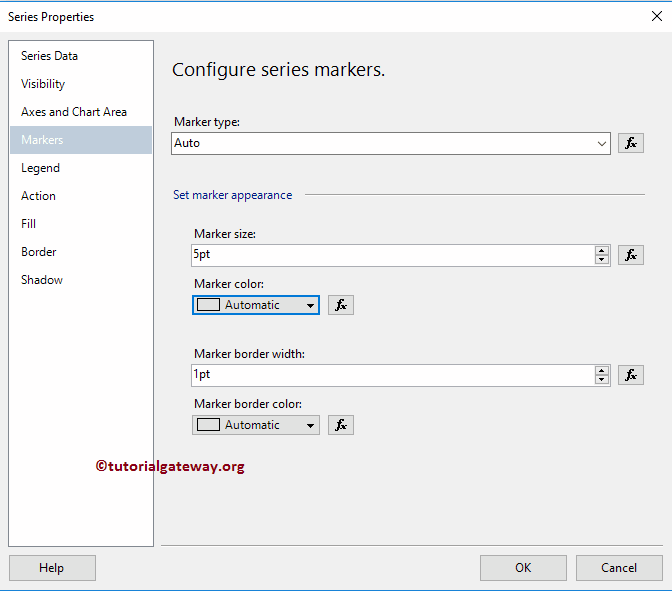This screenshot has width=672, height=591.
Task: Click the Cancel button
Action: pyautogui.click(x=619, y=568)
